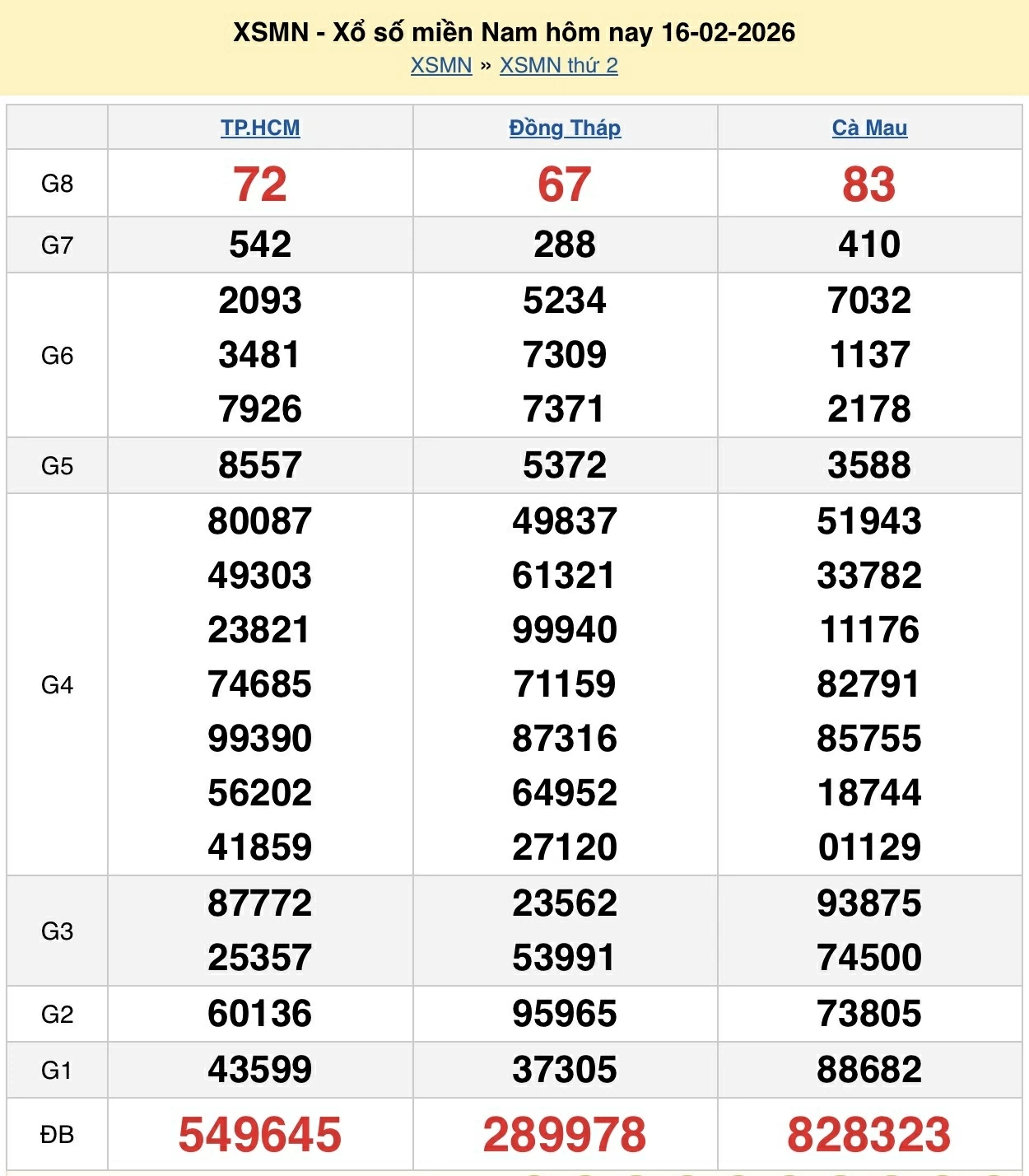The width and height of the screenshot is (1029, 1176).
Task: Select Đồng Tháp special prize 289978
Action: [565, 1134]
